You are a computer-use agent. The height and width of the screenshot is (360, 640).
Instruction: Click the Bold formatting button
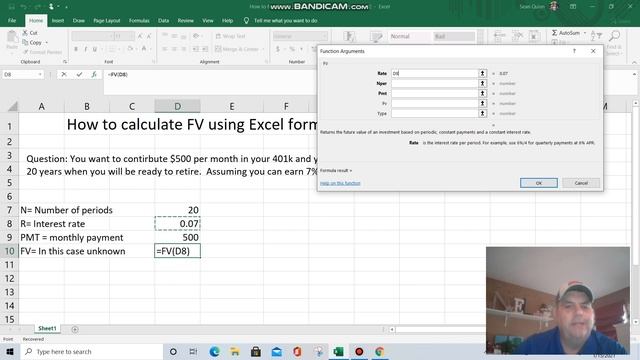[x=76, y=49]
